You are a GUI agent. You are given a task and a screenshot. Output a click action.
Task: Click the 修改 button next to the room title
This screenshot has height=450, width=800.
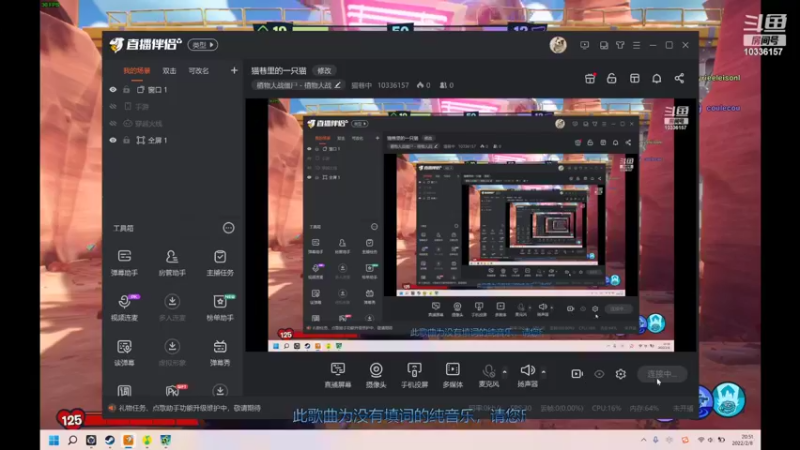click(324, 71)
